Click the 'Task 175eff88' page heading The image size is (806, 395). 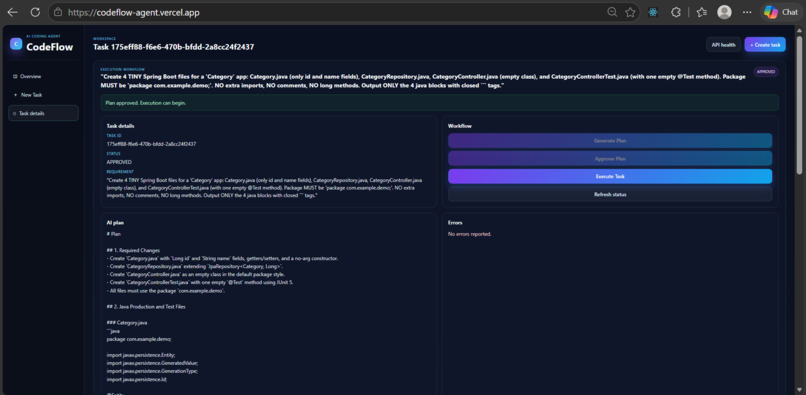click(173, 47)
